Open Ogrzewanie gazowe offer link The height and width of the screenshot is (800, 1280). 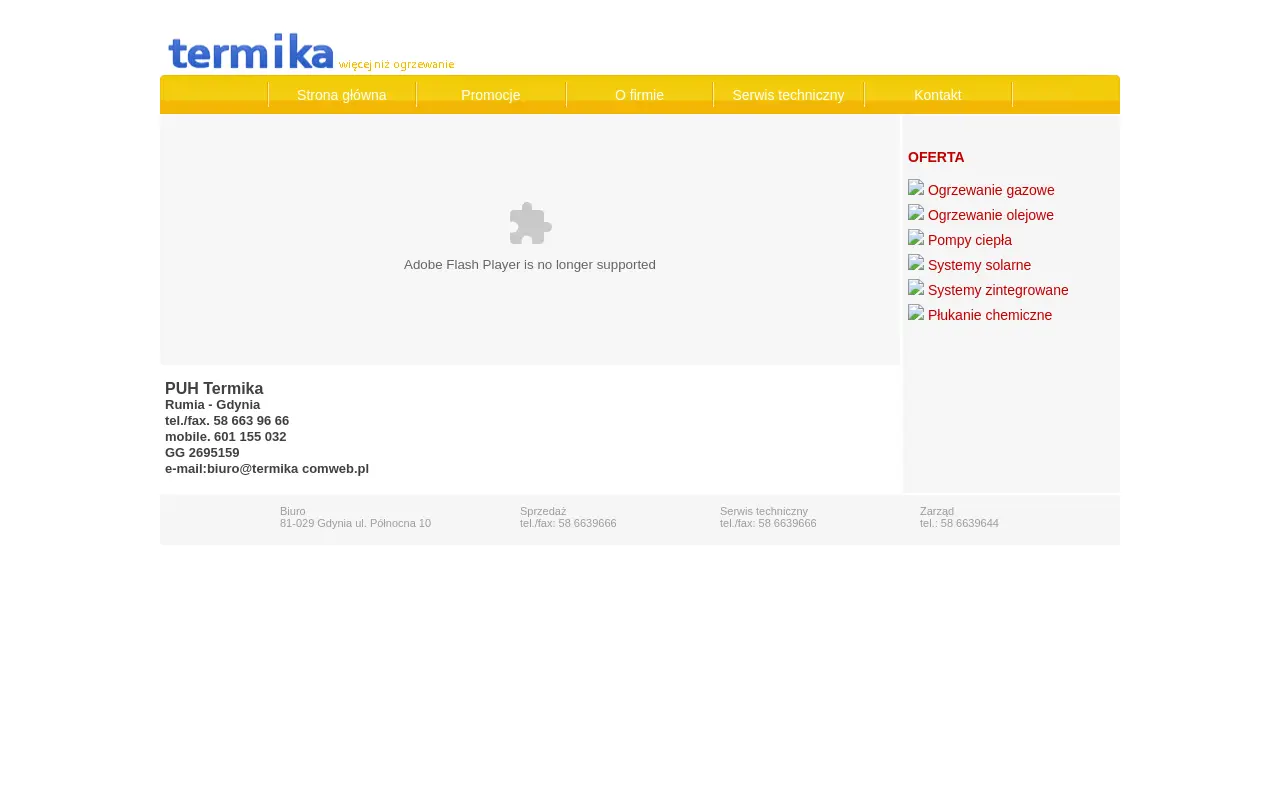(x=991, y=190)
